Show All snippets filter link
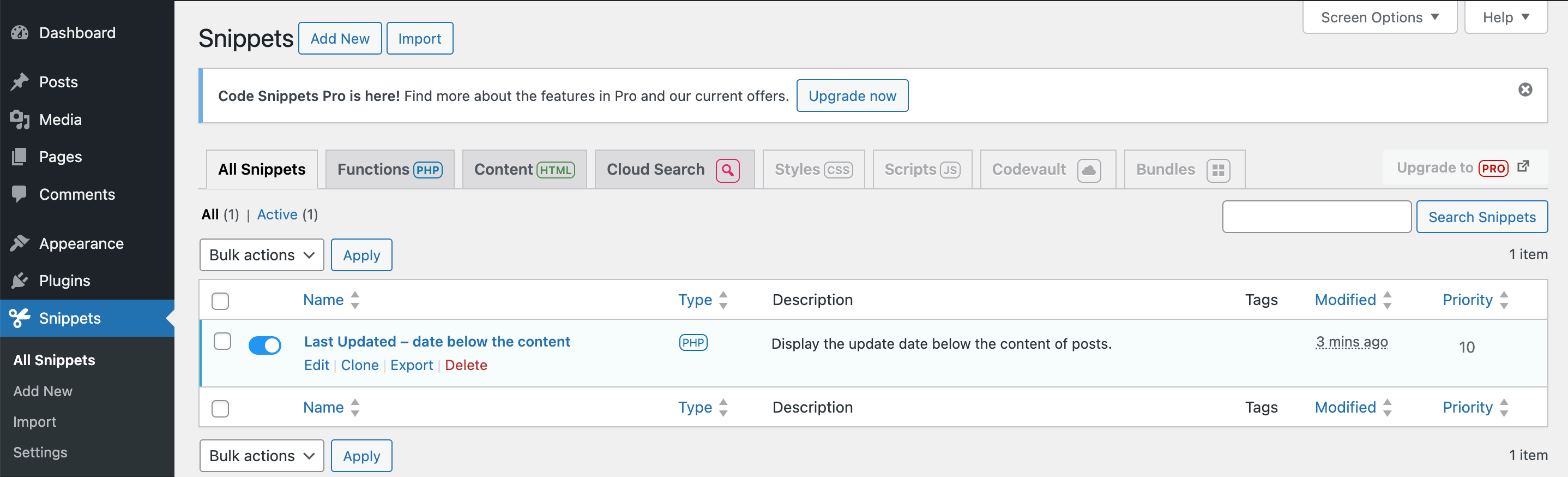This screenshot has width=1568, height=477. coord(210,214)
